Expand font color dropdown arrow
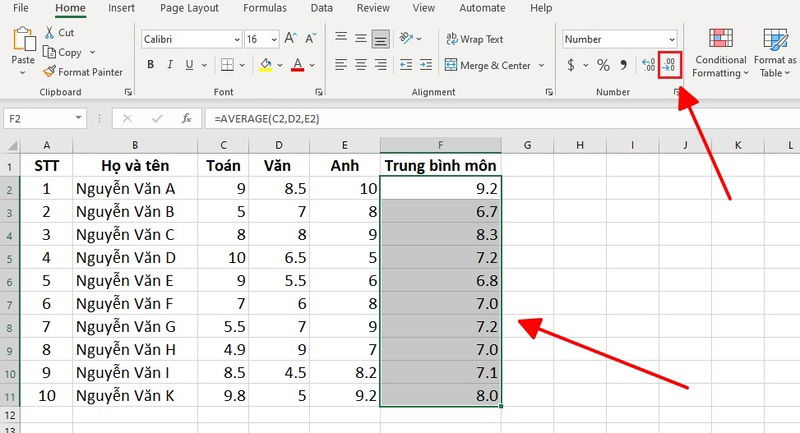 (312, 65)
